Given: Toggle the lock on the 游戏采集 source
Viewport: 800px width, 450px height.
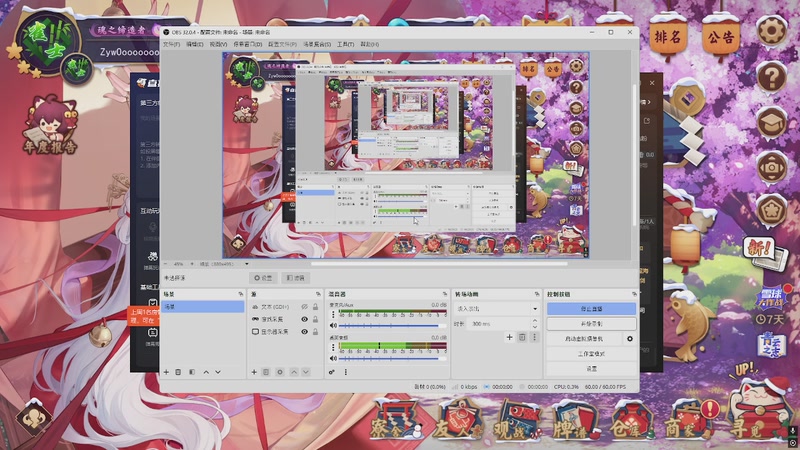Looking at the screenshot, I should pos(315,319).
